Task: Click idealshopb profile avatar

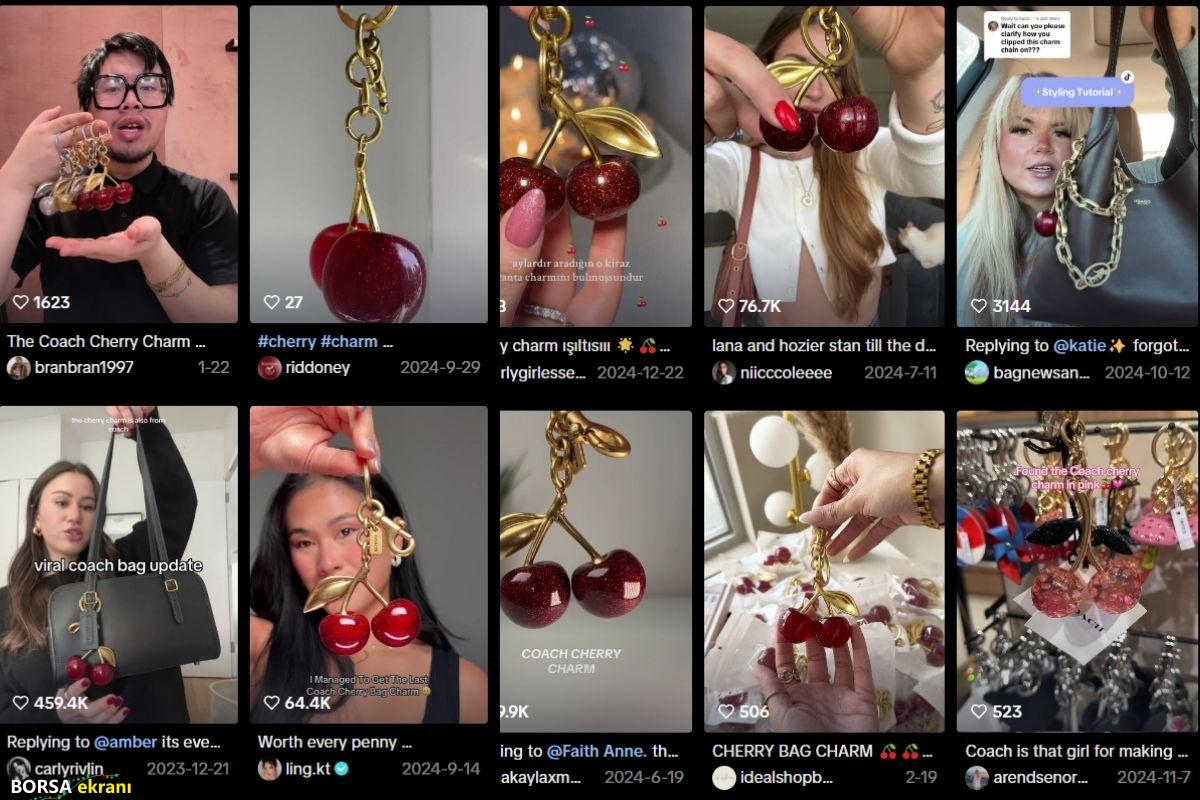Action: pos(724,777)
